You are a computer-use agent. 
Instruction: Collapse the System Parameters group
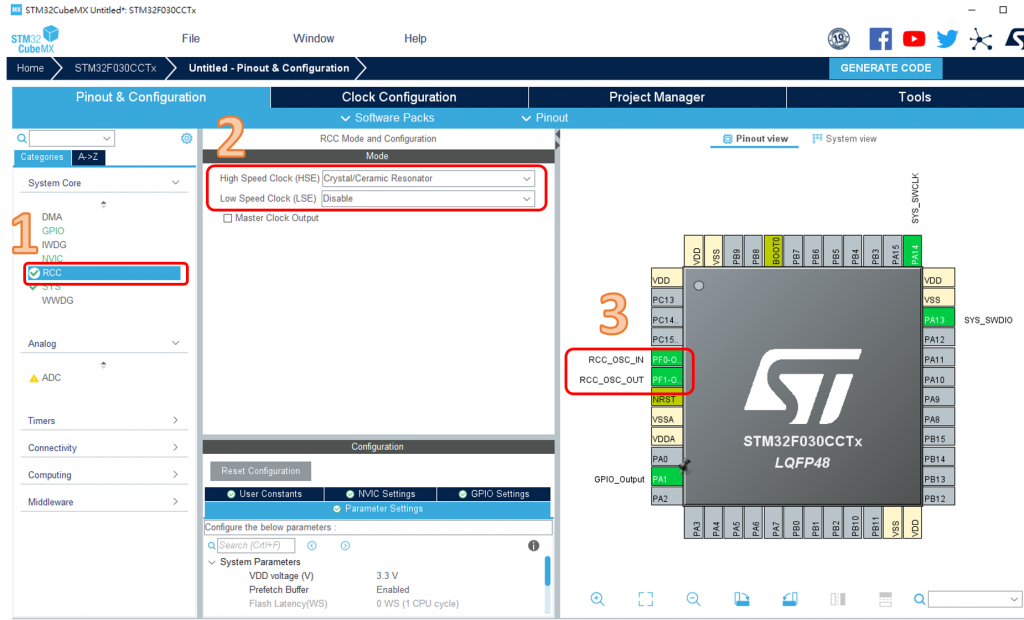[x=212, y=562]
